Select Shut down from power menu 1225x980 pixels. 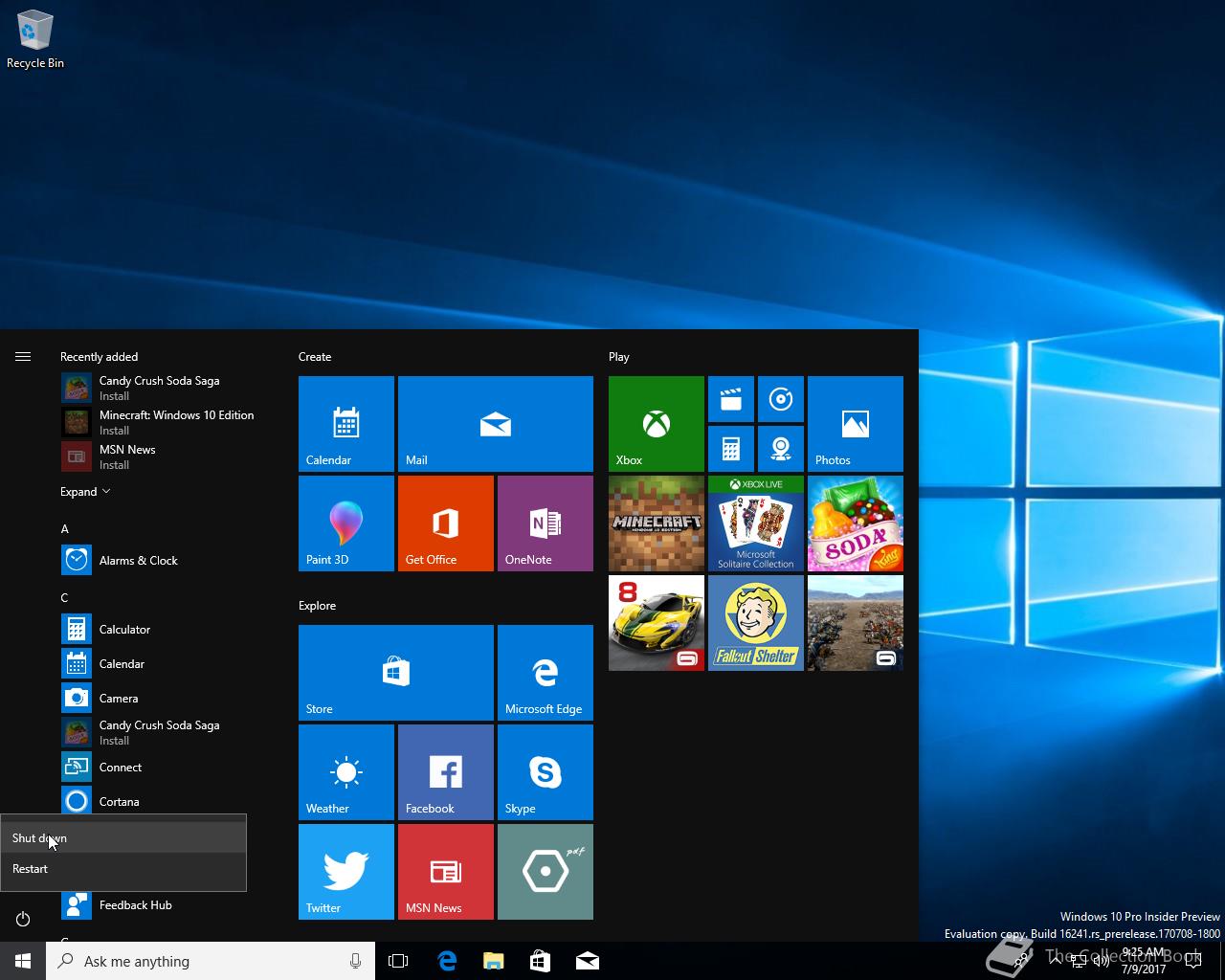(x=123, y=837)
